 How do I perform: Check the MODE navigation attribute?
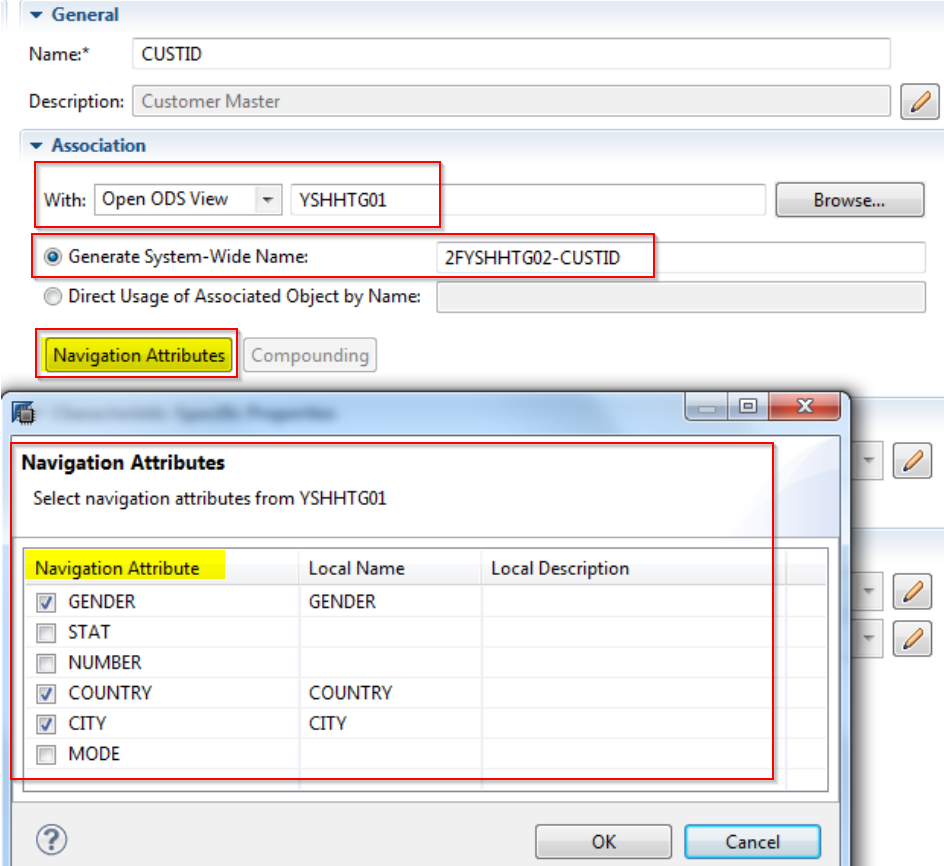(46, 755)
